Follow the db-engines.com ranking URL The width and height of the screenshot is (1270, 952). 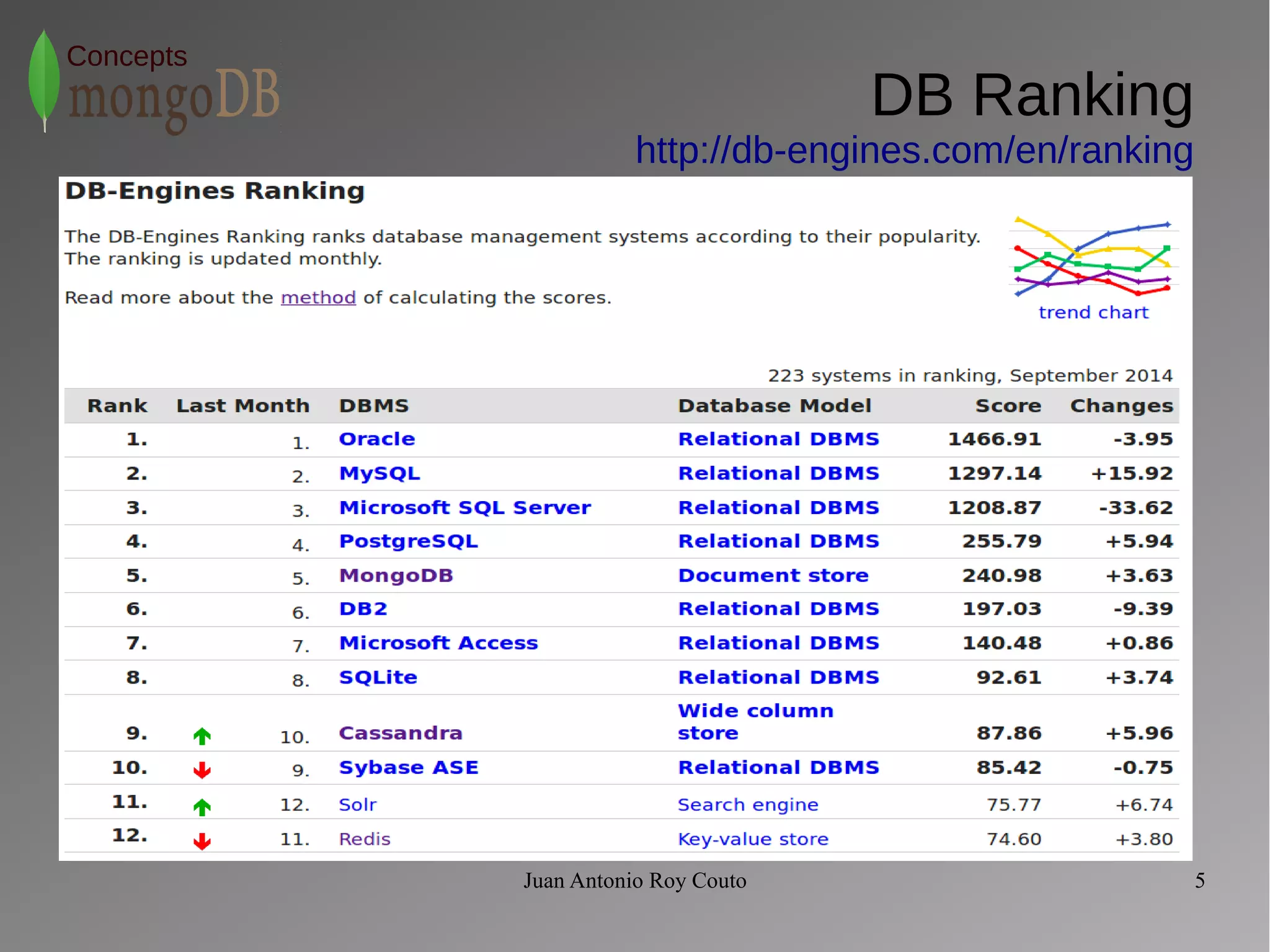tap(914, 150)
